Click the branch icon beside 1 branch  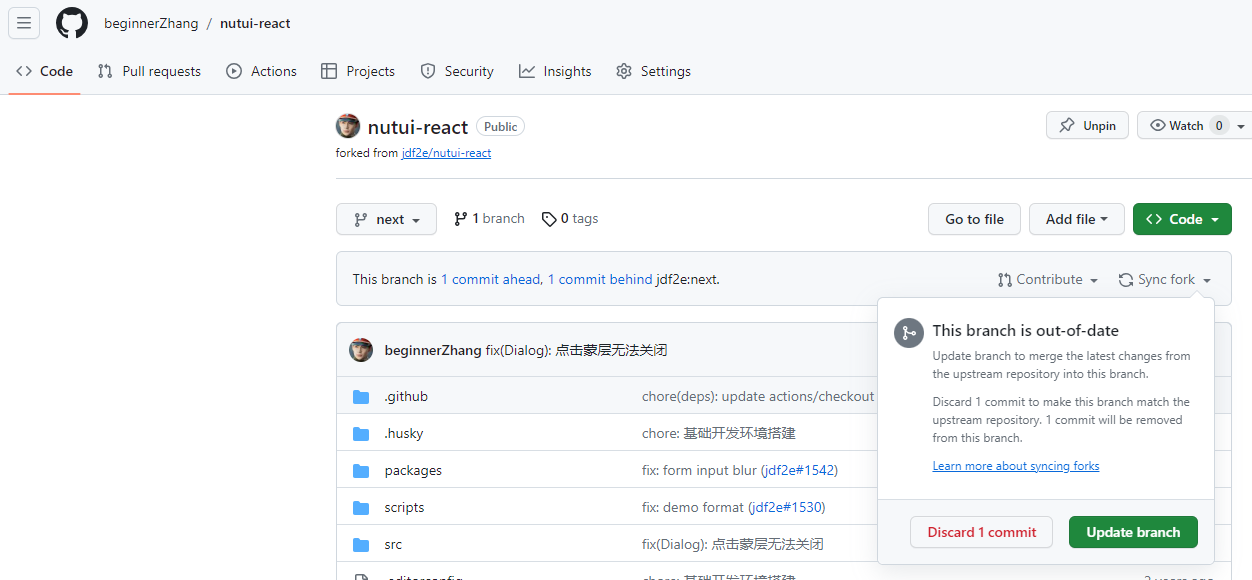coord(461,219)
